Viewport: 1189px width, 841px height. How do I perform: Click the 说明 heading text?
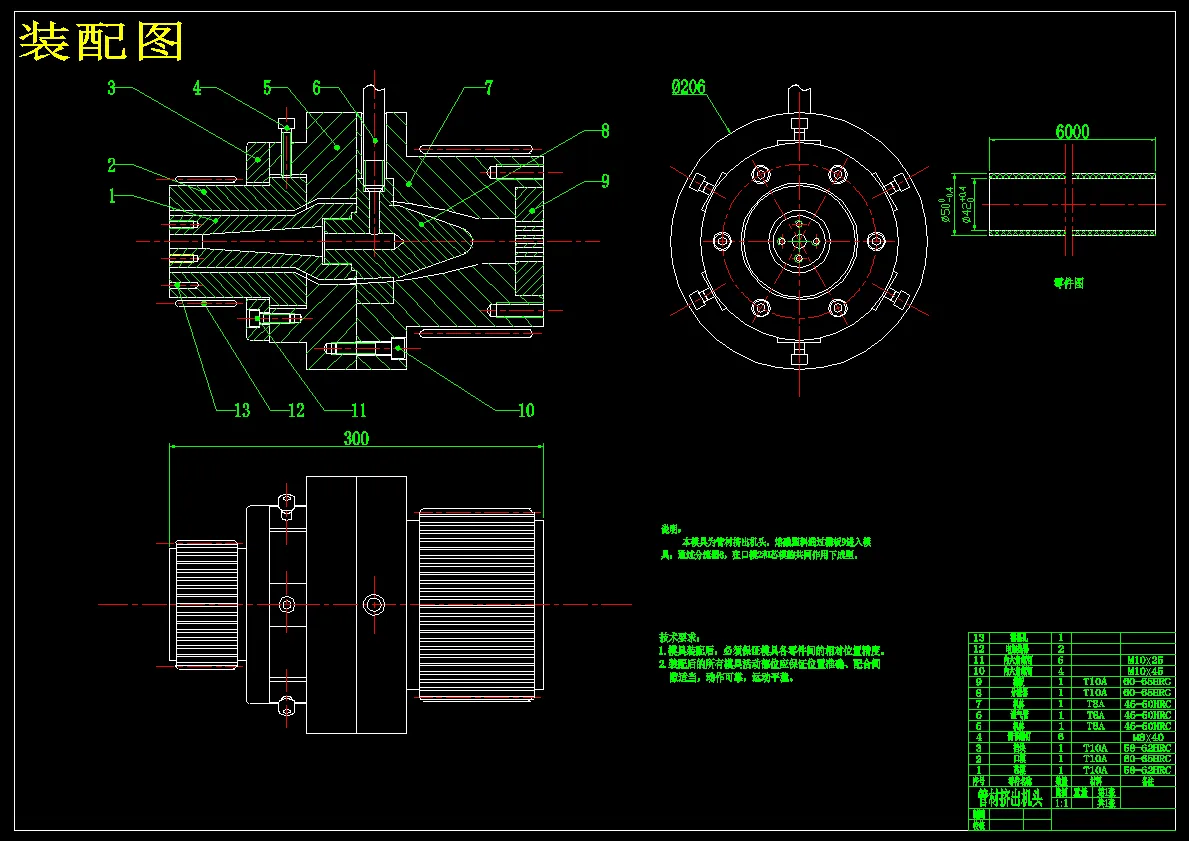click(671, 529)
